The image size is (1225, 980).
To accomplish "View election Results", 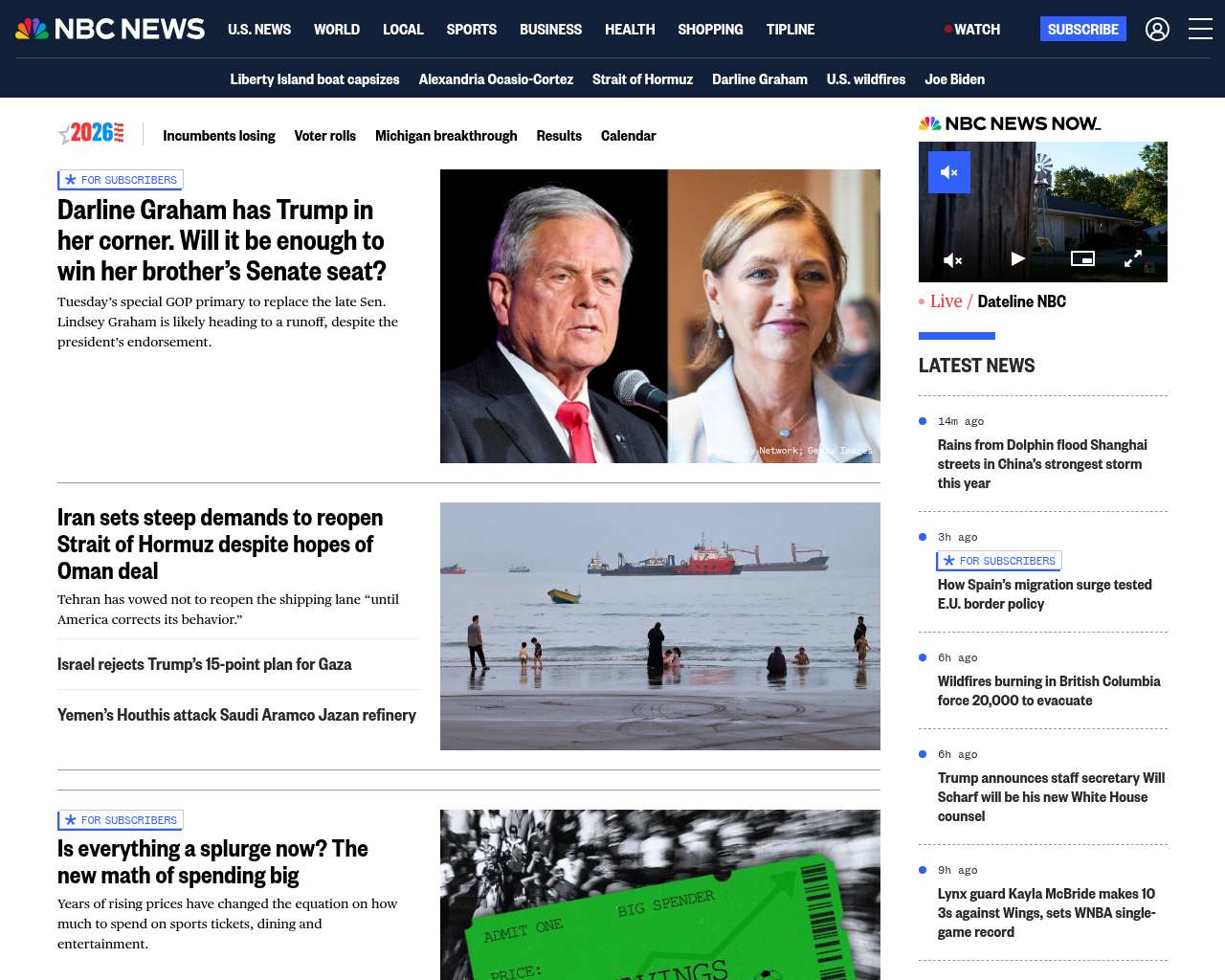I will (x=559, y=136).
